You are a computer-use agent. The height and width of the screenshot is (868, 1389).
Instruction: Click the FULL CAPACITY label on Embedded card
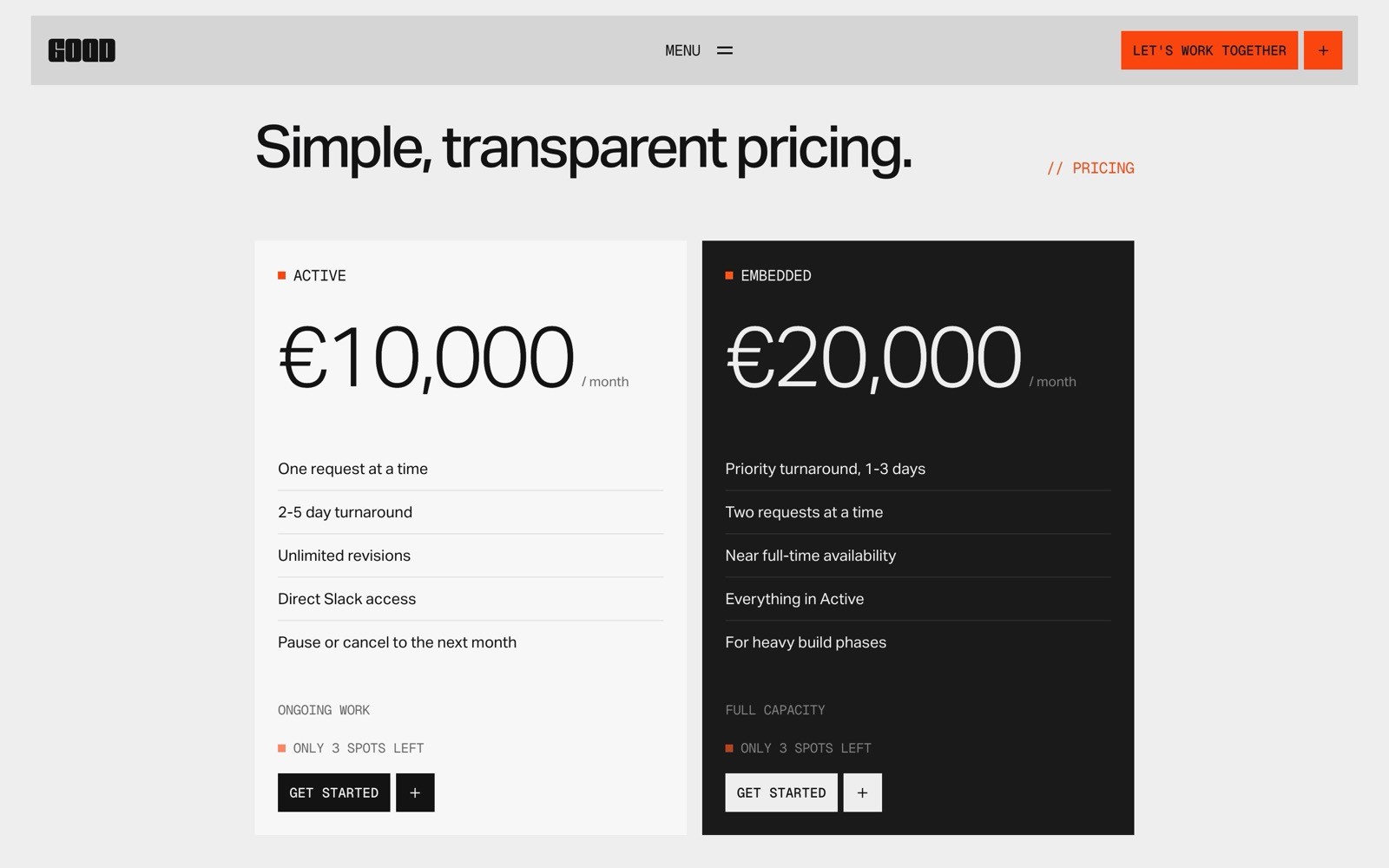774,709
